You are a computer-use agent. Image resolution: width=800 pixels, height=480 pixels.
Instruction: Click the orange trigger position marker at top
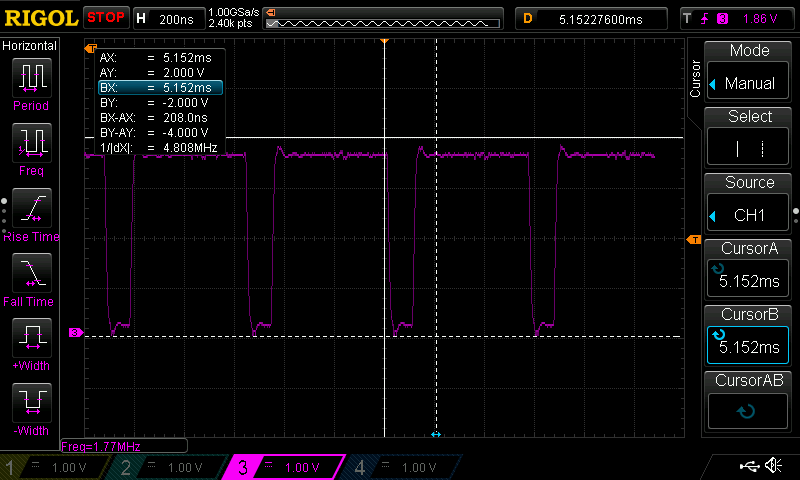(385, 41)
